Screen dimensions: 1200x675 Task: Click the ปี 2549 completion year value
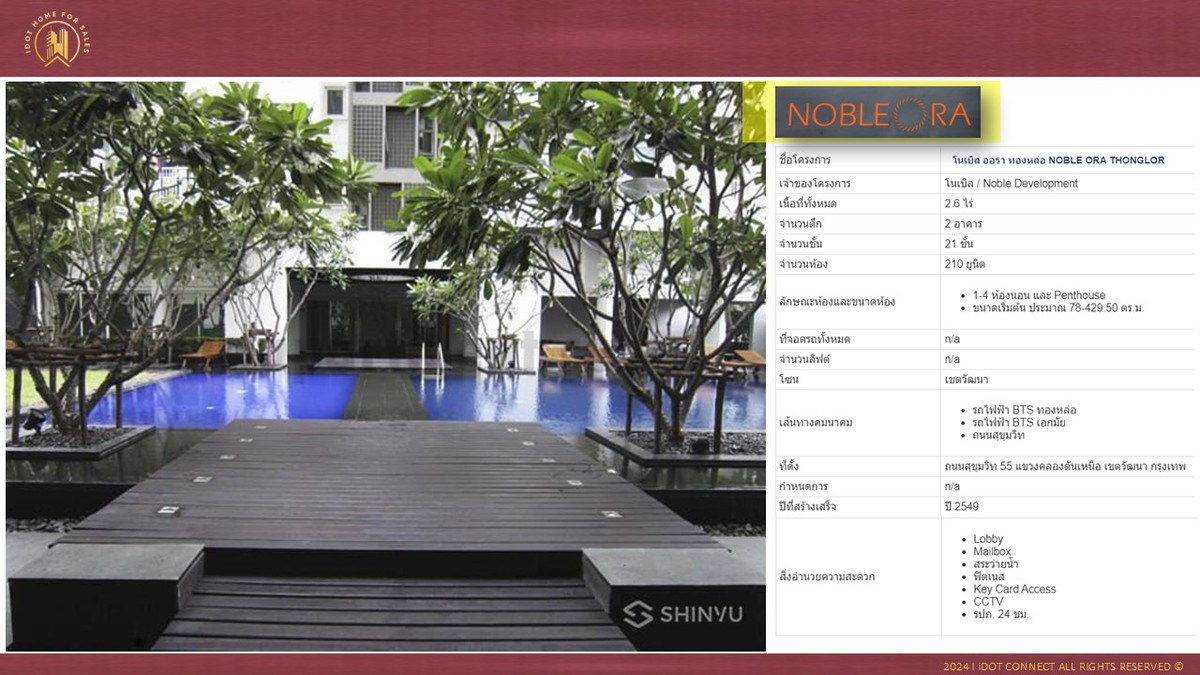click(x=961, y=507)
